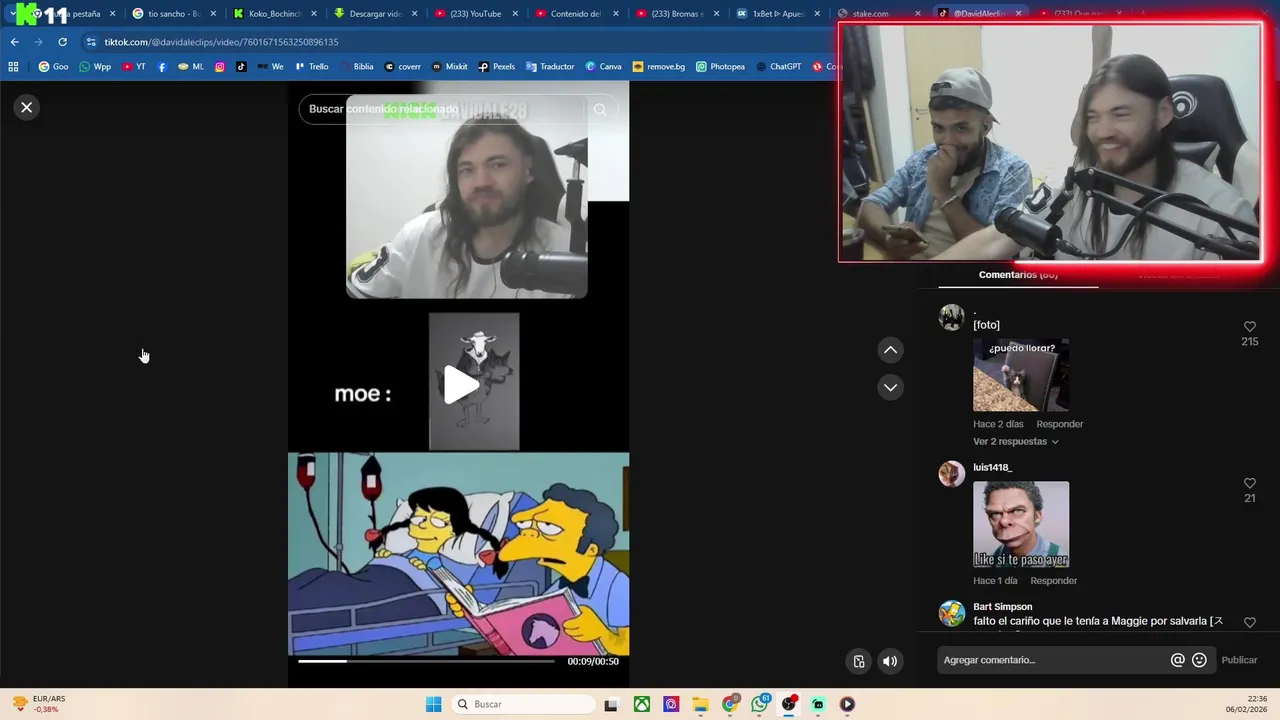Go to next video with down chevron
The width and height of the screenshot is (1280, 720).
pyautogui.click(x=890, y=387)
